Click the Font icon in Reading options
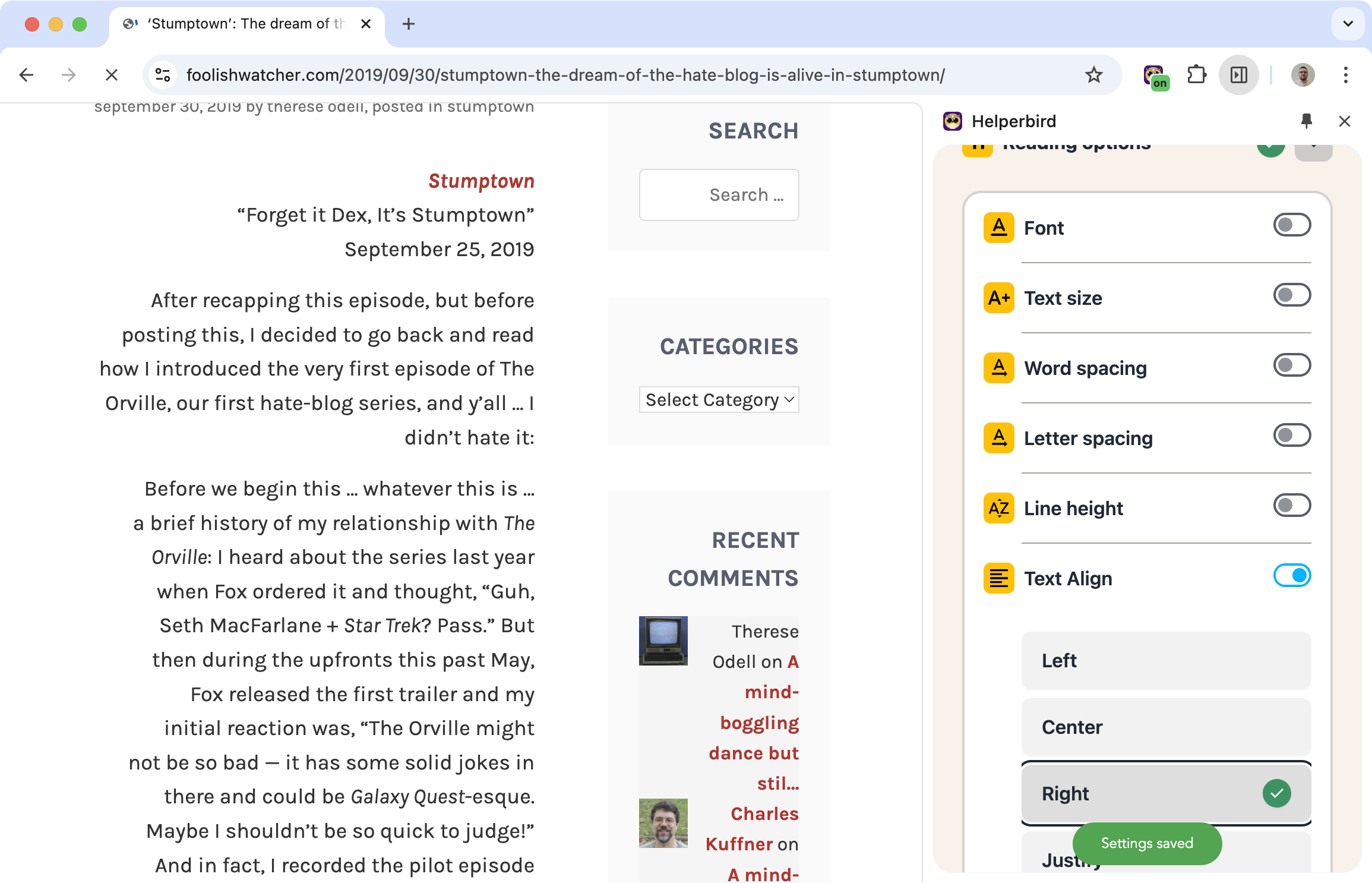1372x883 pixels. coord(998,228)
